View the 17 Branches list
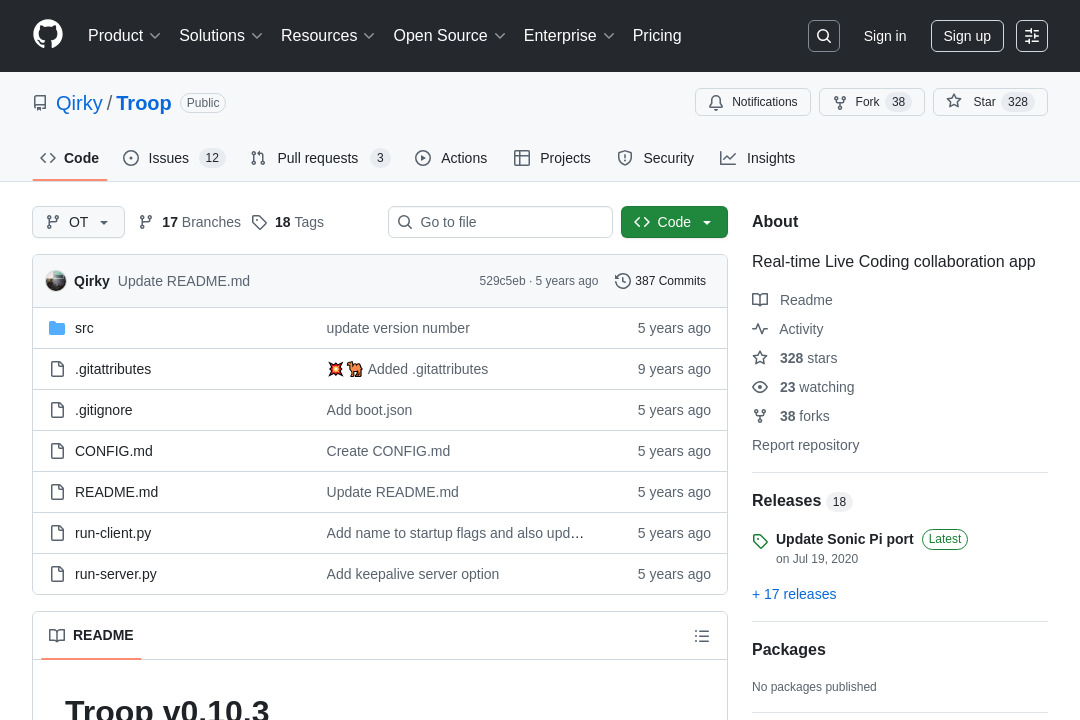The height and width of the screenshot is (720, 1080). (190, 222)
